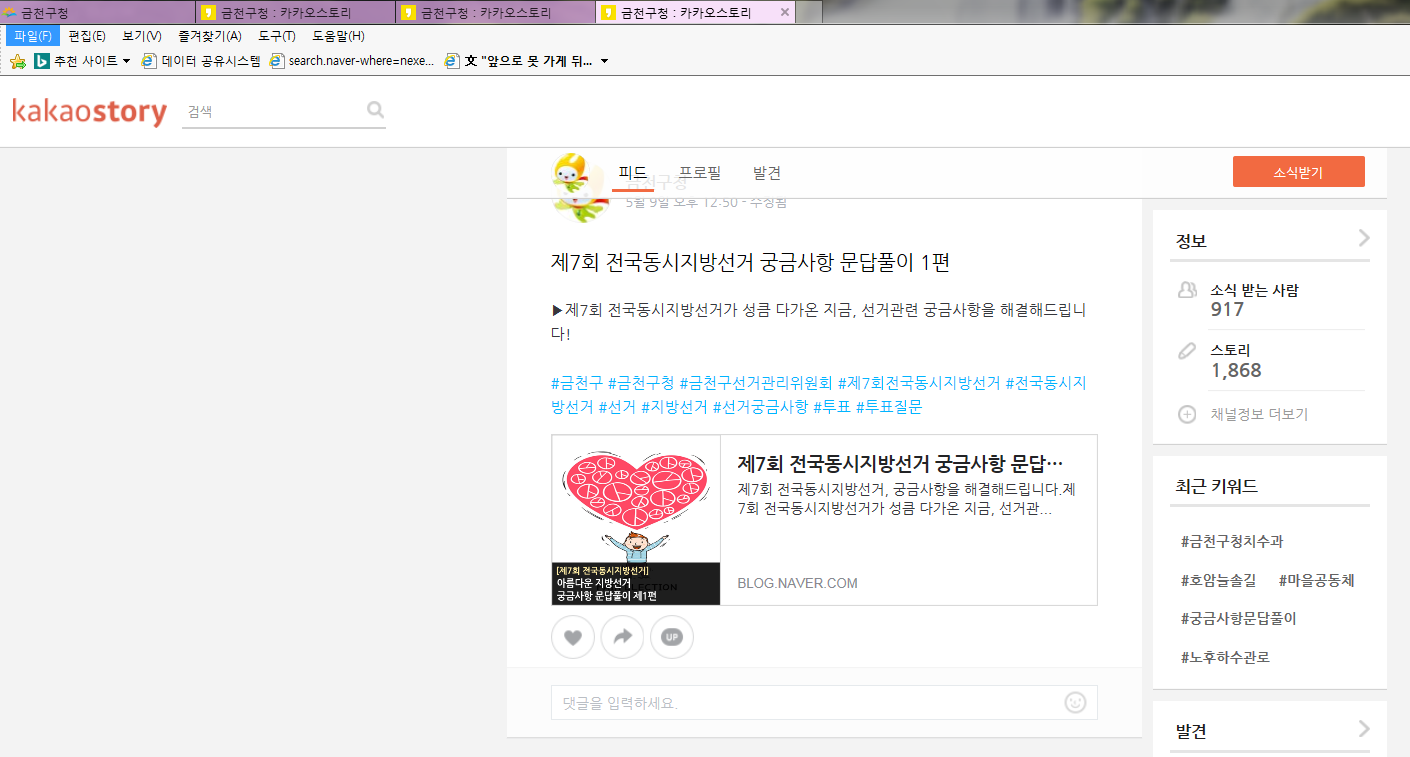
Task: Click the 최근 키워드 heading
Action: click(x=1216, y=487)
